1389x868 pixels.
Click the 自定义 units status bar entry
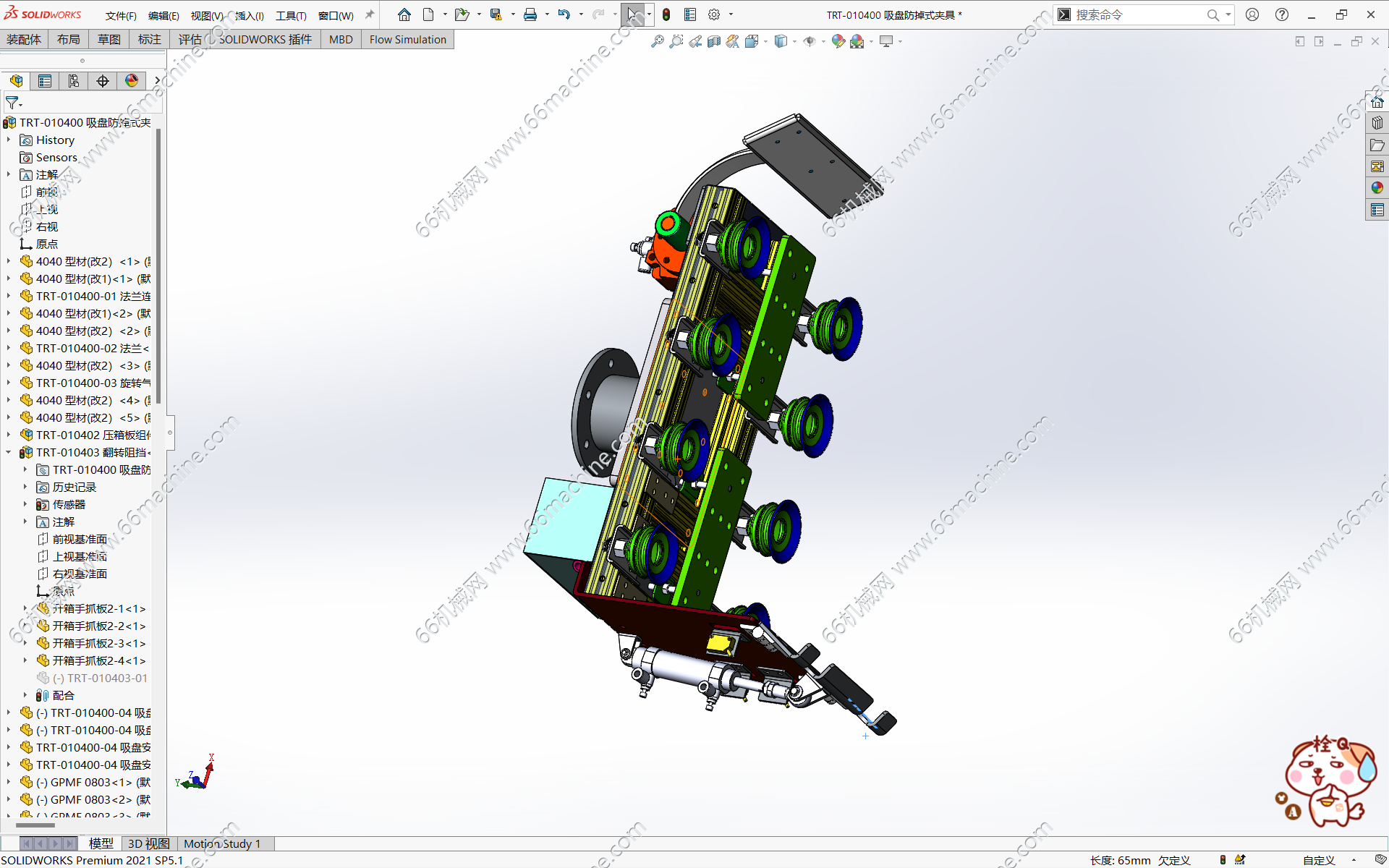[x=1319, y=860]
